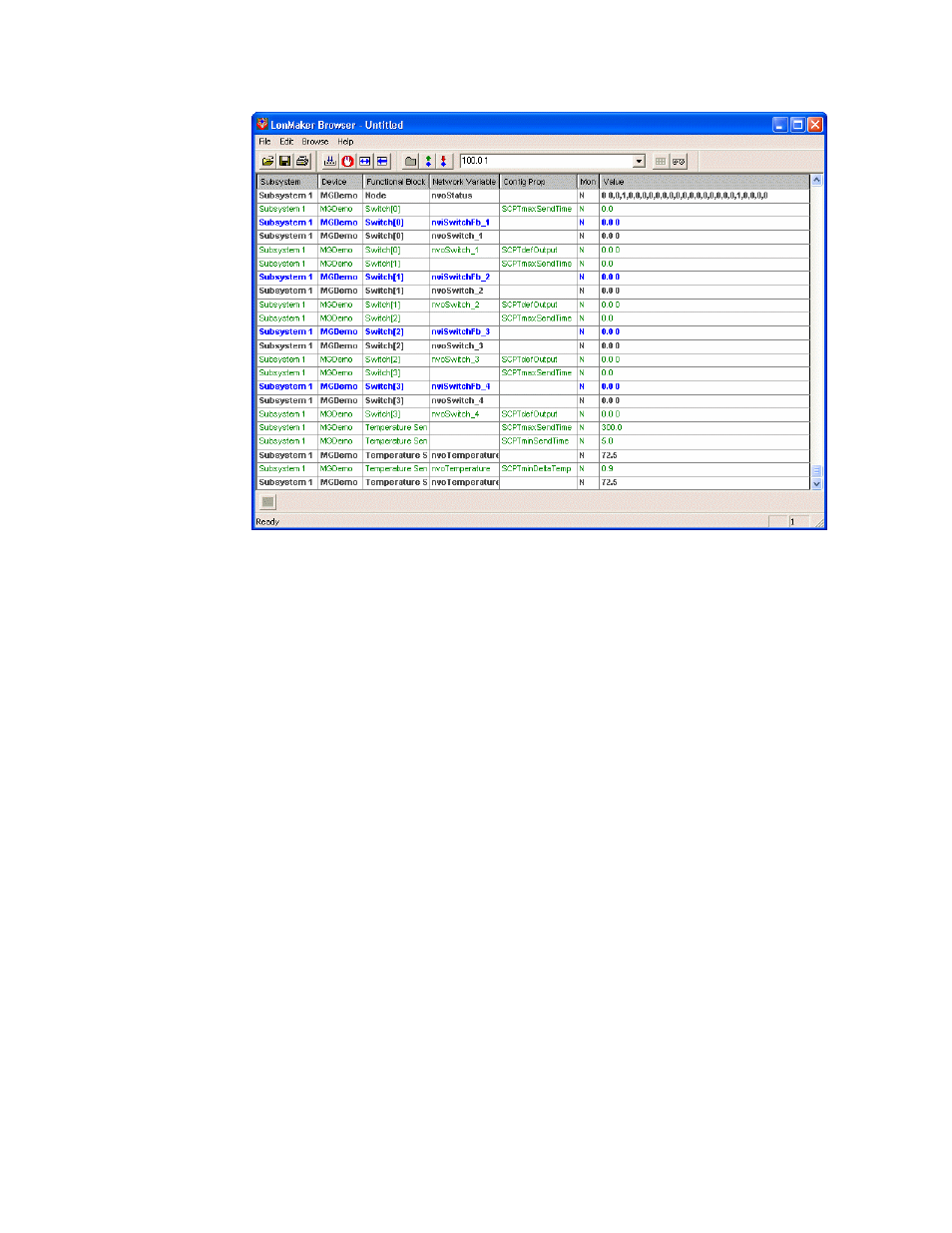
Task: Click the SCPTminSendTime config prop cell
Action: tap(538, 441)
